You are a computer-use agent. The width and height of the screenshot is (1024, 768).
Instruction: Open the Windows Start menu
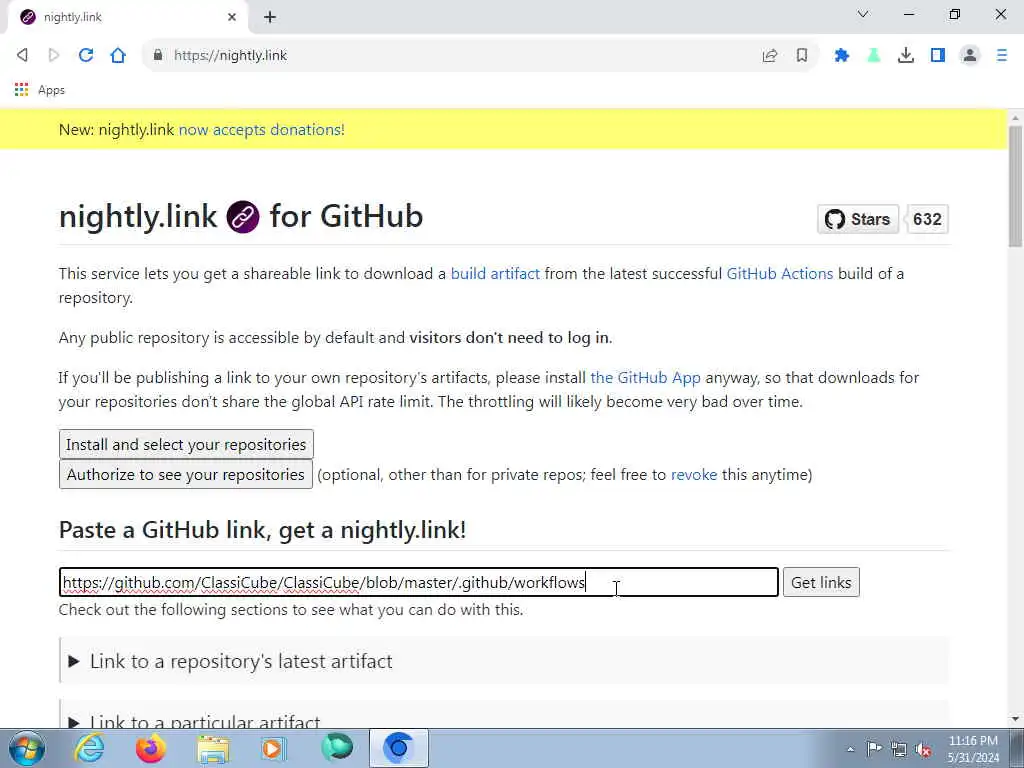(27, 748)
